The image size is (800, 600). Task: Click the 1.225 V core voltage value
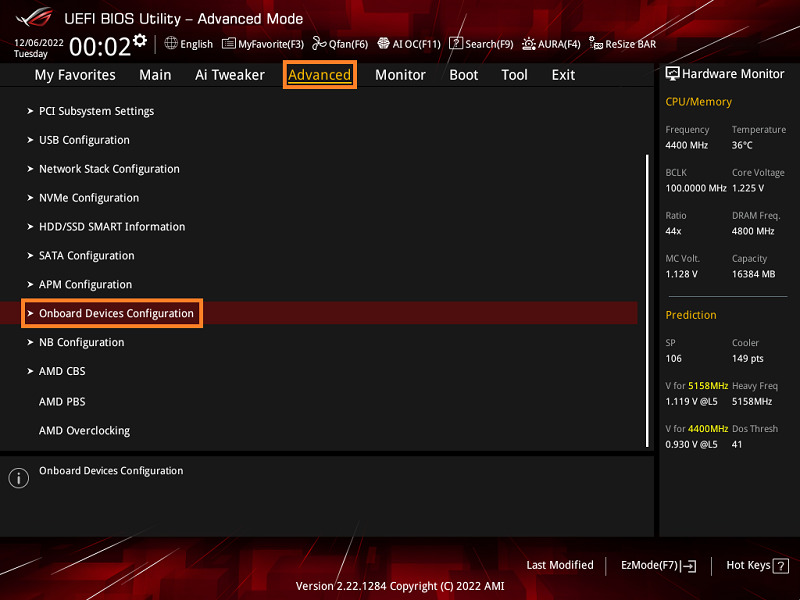pos(748,188)
